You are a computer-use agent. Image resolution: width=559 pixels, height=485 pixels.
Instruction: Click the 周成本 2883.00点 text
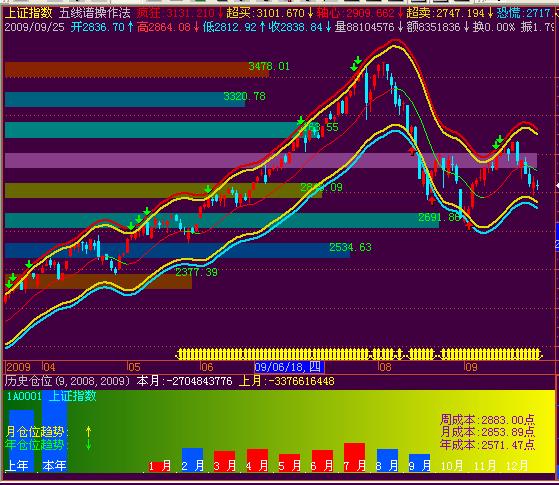pos(488,420)
